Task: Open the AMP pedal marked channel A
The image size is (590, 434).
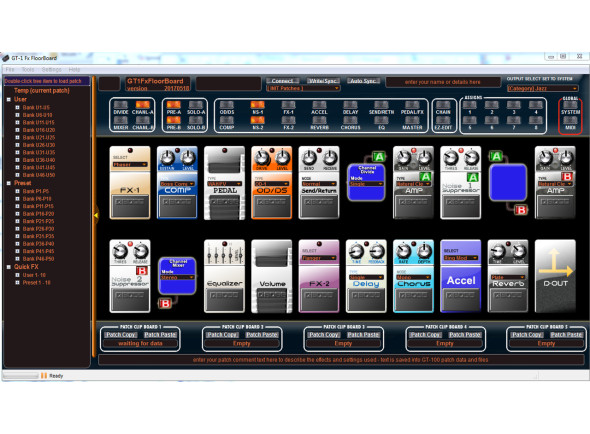Action: 413,183
